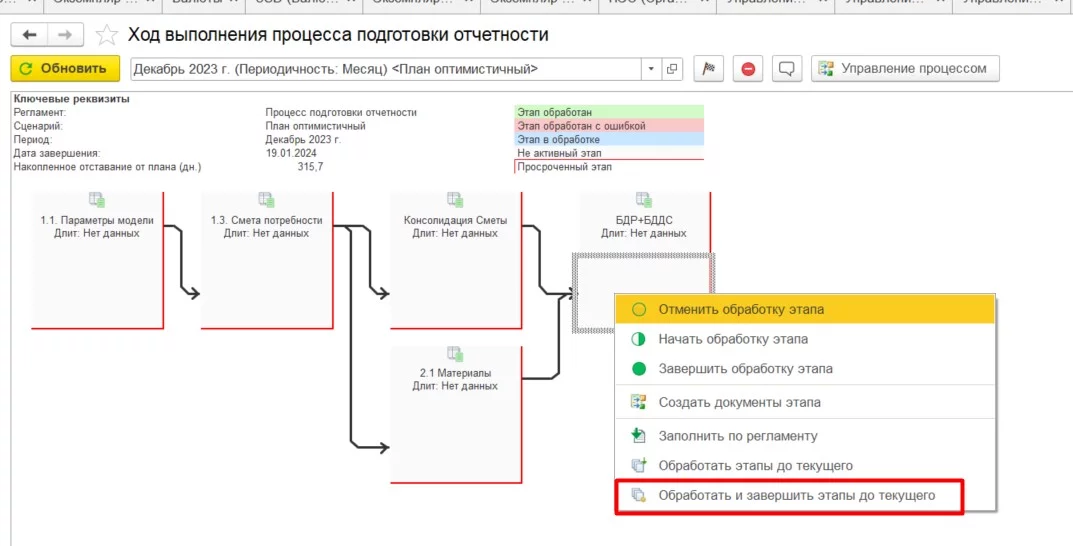Viewport: 1073px width, 546px height.
Task: Click the icon beside Создать документы этапа
Action: pyautogui.click(x=638, y=402)
